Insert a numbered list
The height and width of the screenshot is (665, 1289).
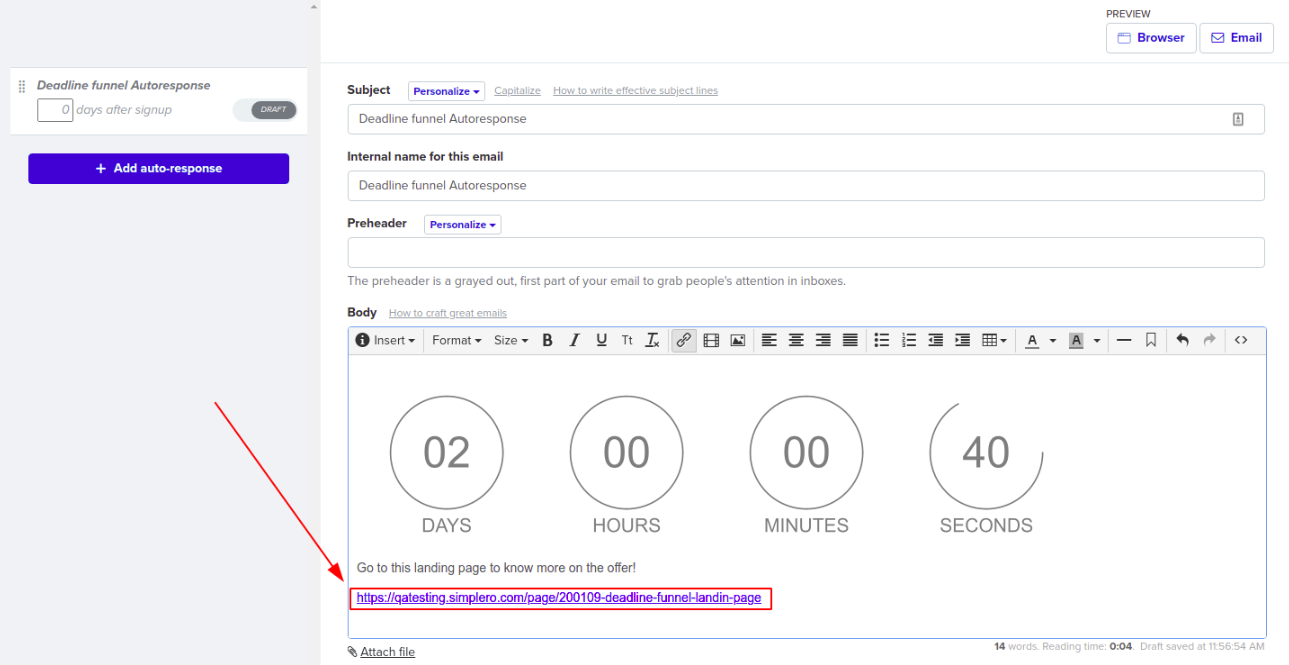point(909,340)
